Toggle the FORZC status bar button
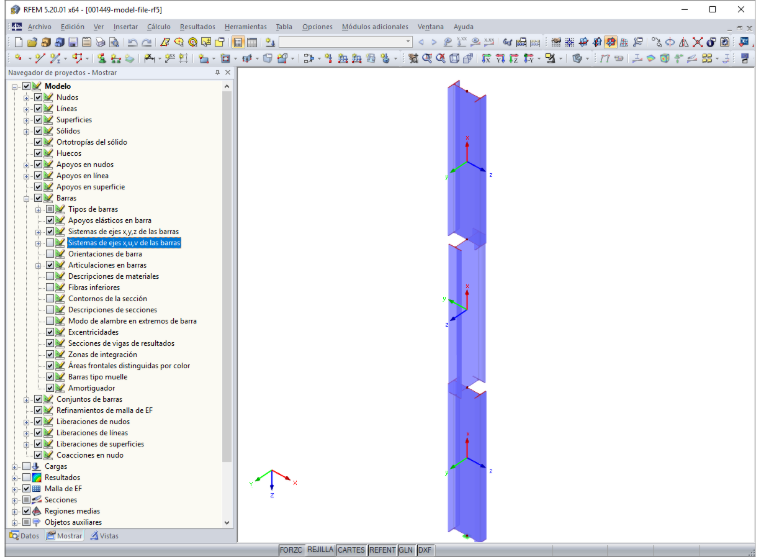The height and width of the screenshot is (557, 760). 291,550
